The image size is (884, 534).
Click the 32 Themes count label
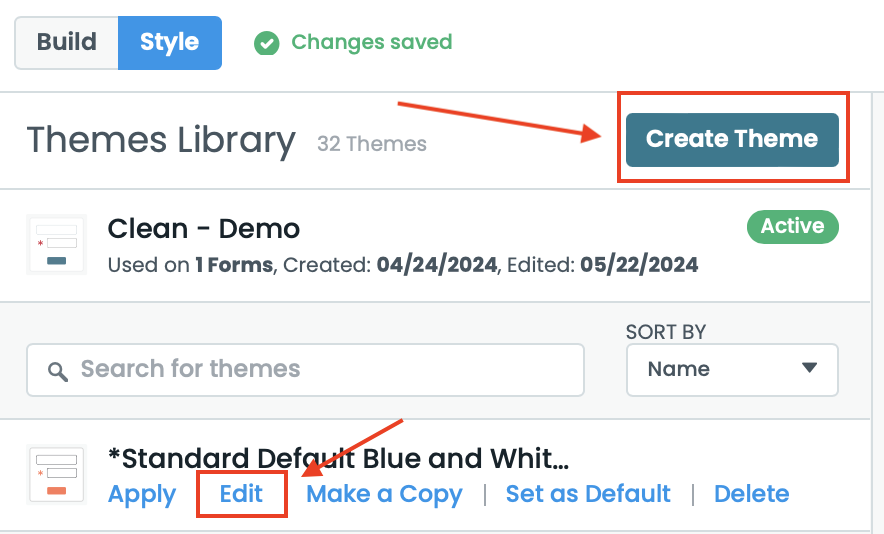(x=372, y=144)
